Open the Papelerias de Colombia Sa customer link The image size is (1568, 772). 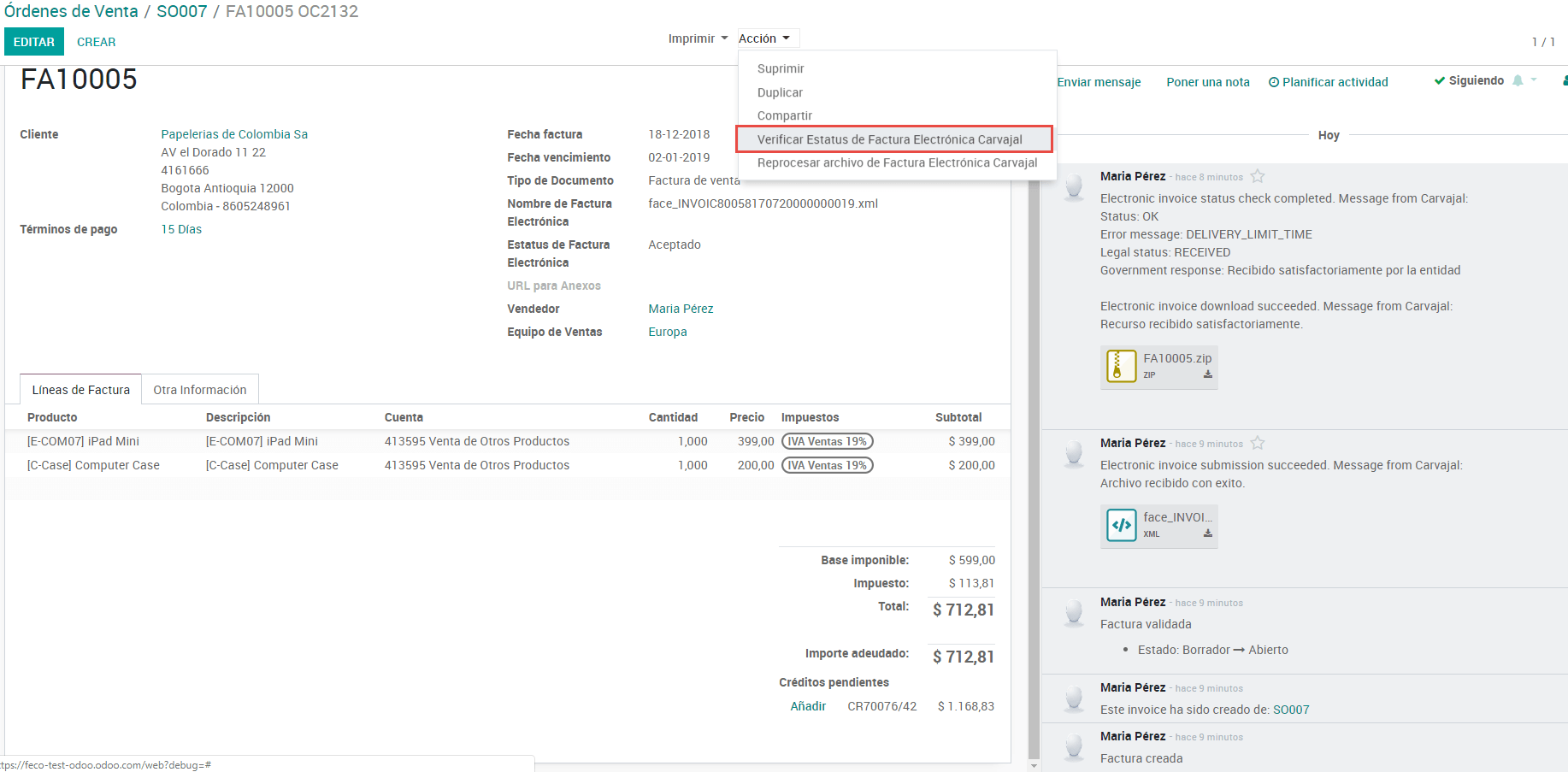tap(234, 134)
